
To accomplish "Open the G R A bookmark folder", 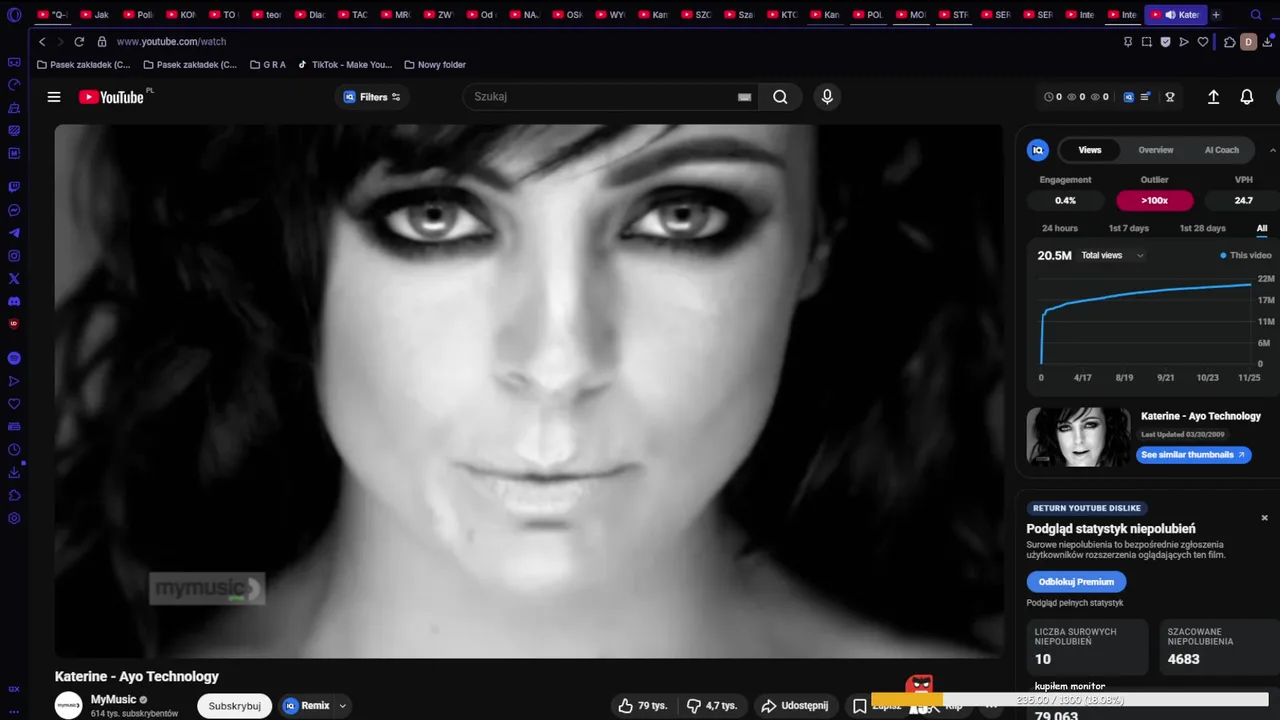I will point(268,65).
